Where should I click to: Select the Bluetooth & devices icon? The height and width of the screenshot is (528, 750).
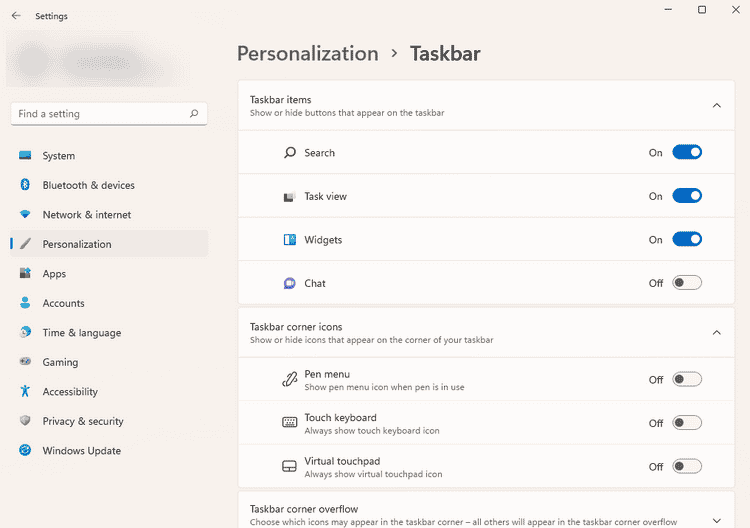coord(25,185)
